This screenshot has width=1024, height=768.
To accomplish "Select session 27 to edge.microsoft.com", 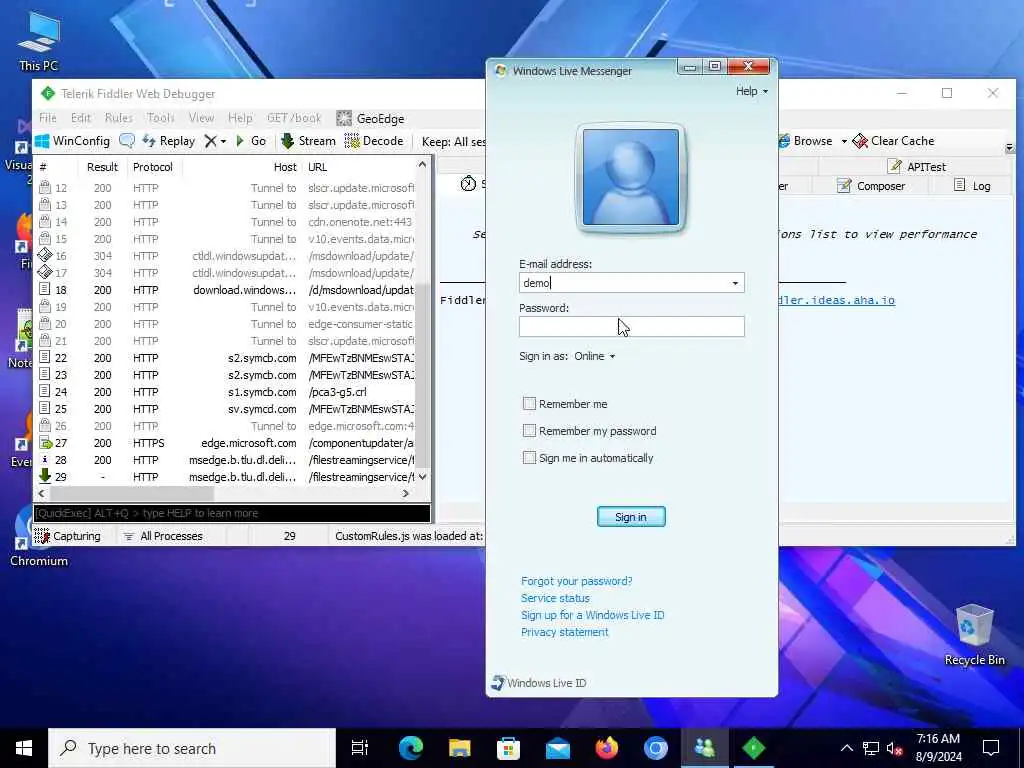I will (226, 443).
